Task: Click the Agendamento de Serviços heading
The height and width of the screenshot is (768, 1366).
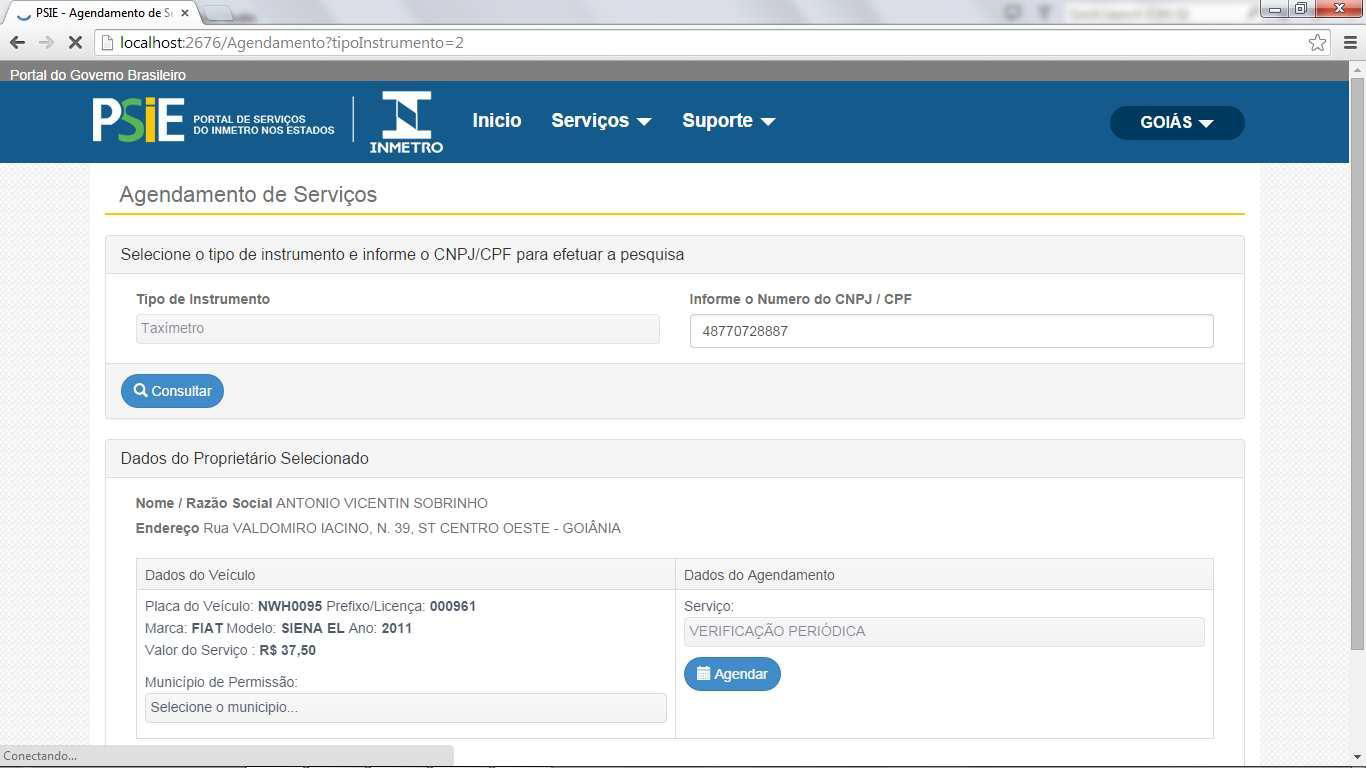Action: (248, 194)
